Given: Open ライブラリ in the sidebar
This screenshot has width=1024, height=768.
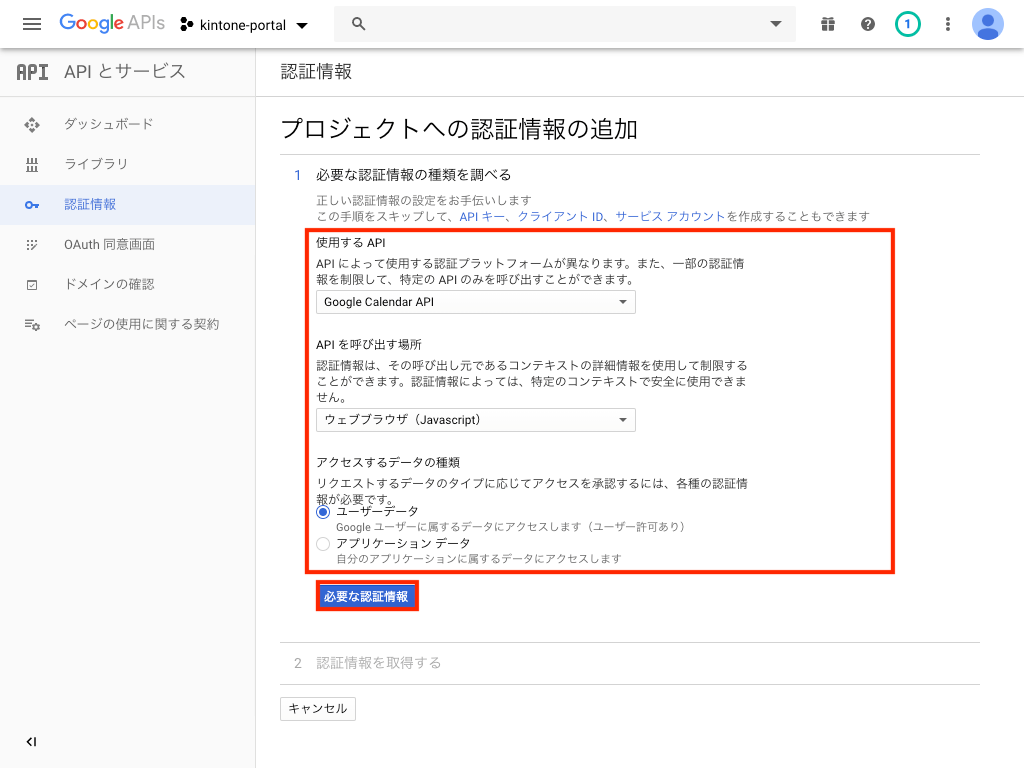Looking at the screenshot, I should point(96,164).
